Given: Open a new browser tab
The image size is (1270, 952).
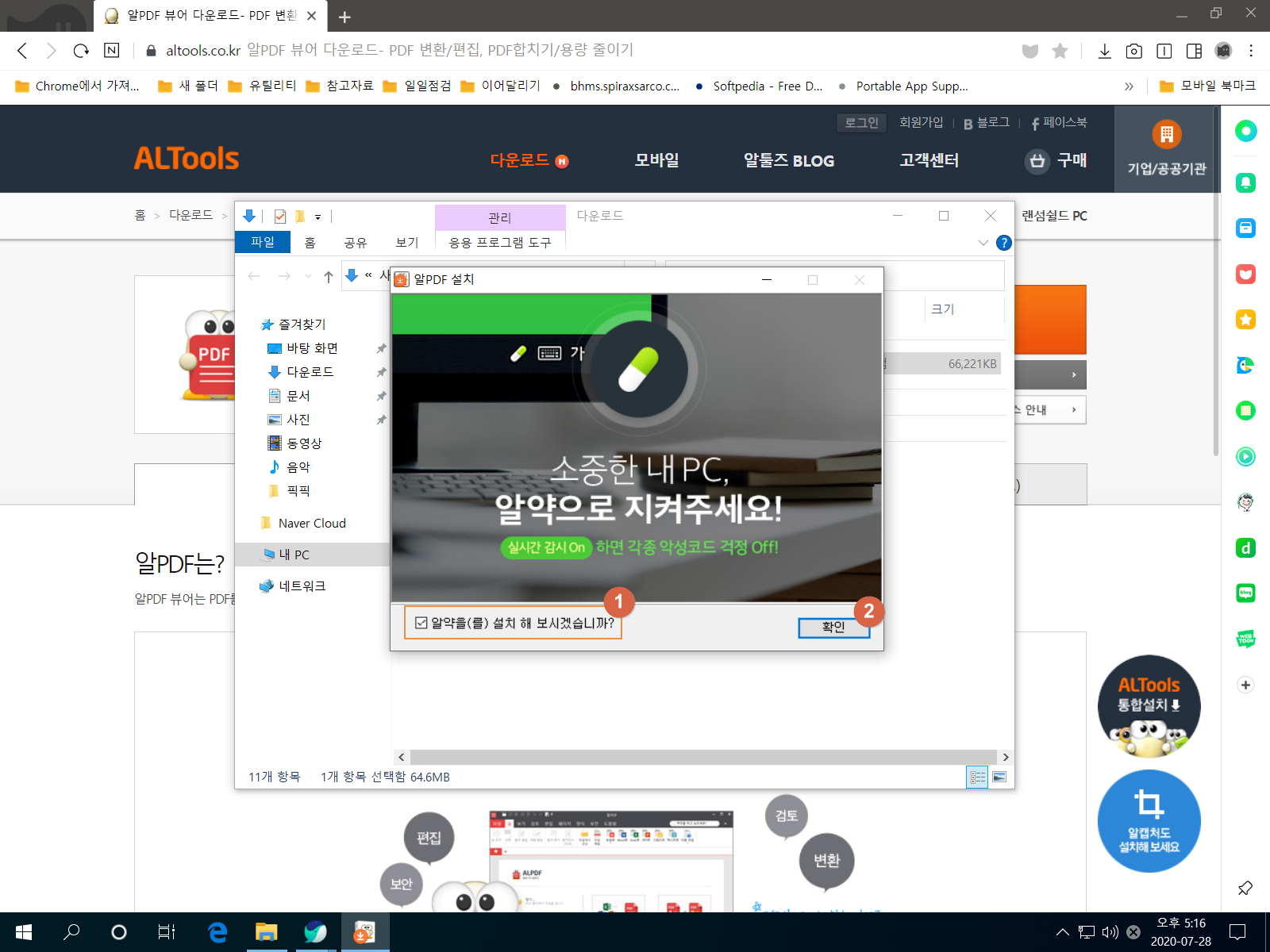Looking at the screenshot, I should click(x=344, y=17).
